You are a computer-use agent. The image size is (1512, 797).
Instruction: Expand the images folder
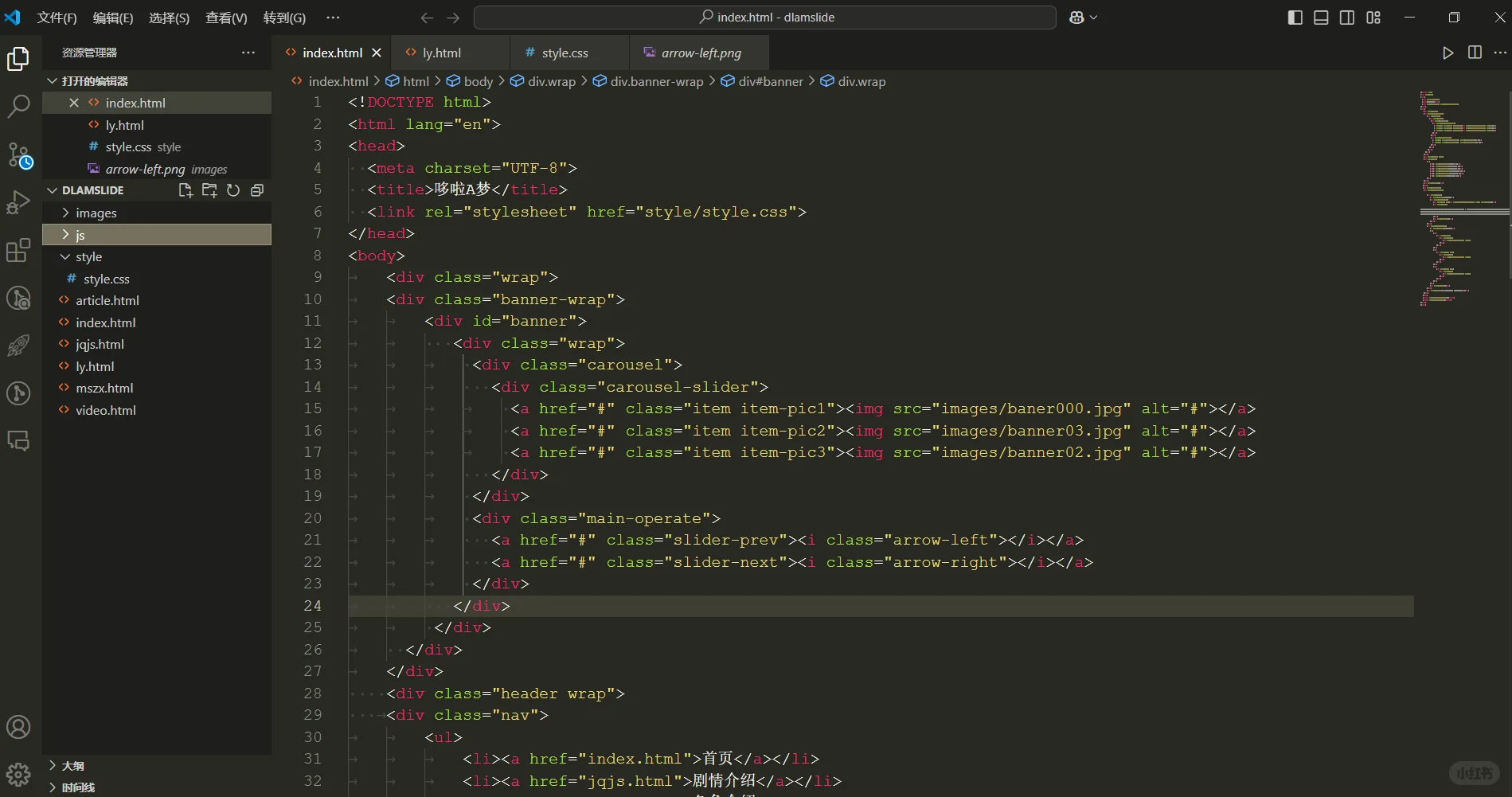(65, 213)
